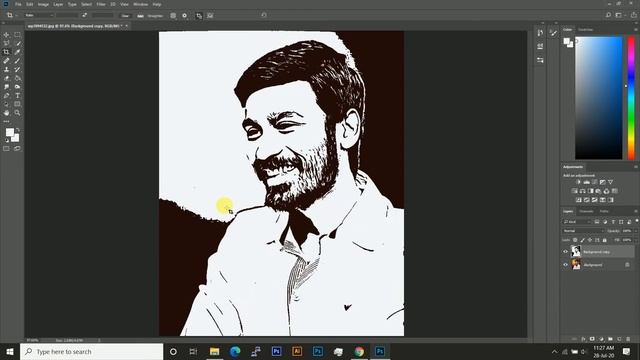
Task: Toggle lock image pixels brush icon
Action: (582, 240)
